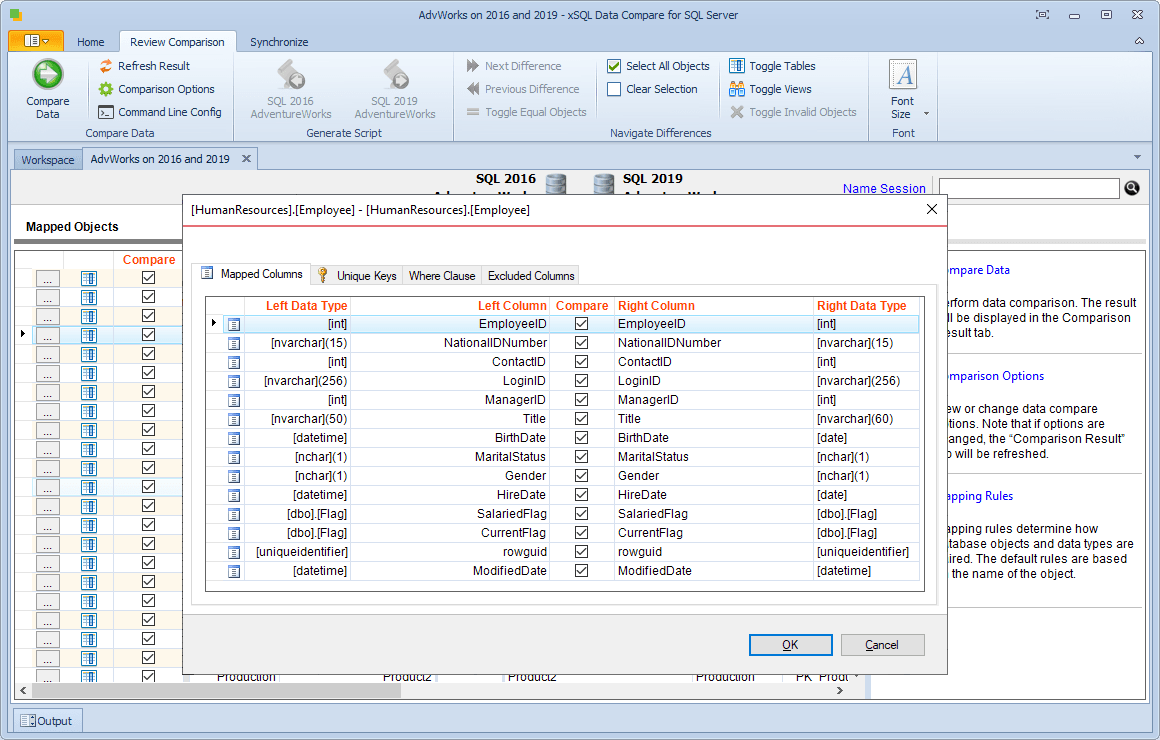Image resolution: width=1160 pixels, height=740 pixels.
Task: Open the application menu dropdown button
Action: point(36,41)
